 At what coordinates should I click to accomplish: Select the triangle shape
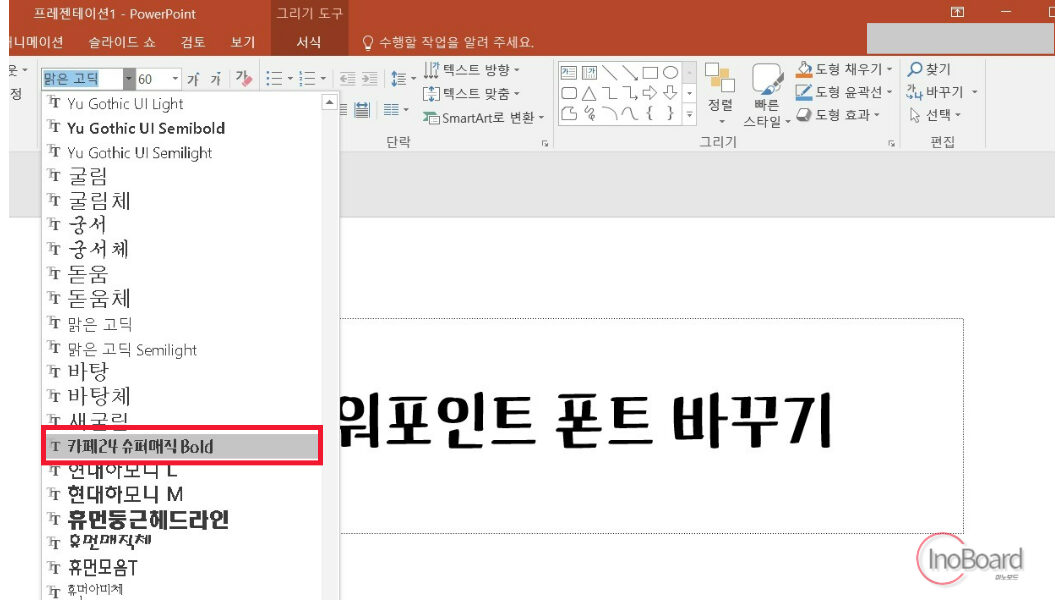click(589, 93)
